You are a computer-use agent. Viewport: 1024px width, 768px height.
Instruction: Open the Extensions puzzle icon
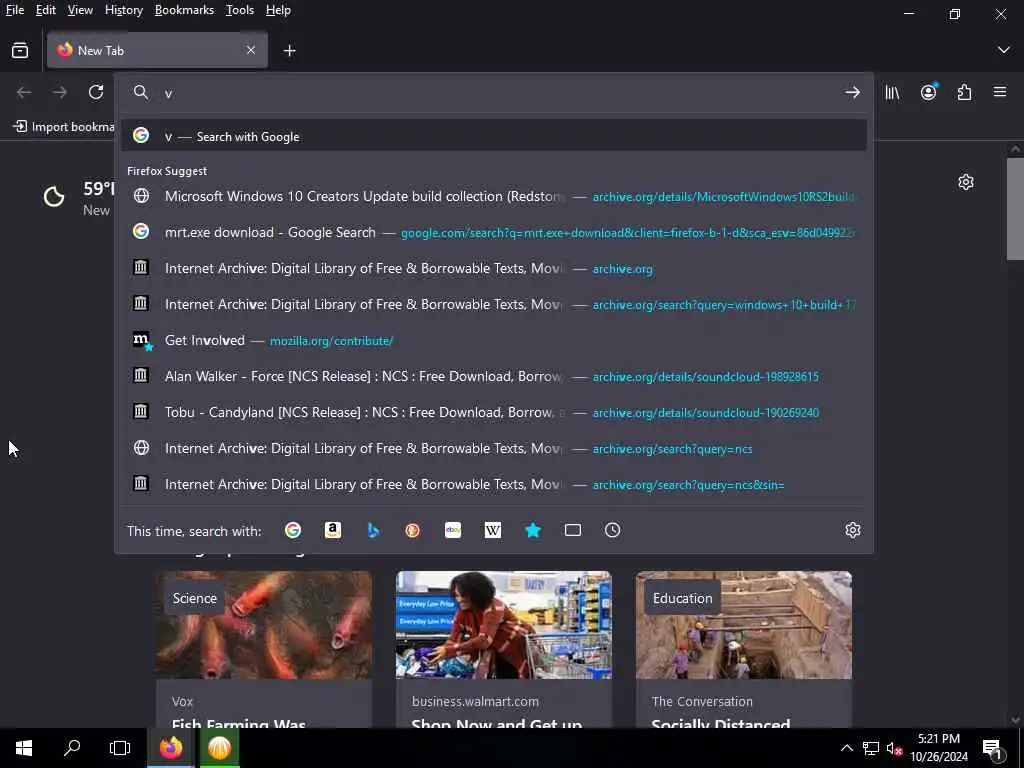964,92
